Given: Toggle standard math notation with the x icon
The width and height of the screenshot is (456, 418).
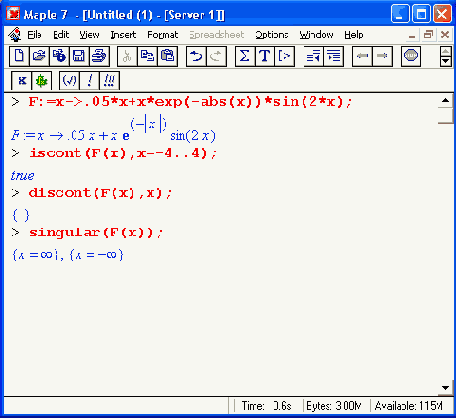Looking at the screenshot, I should (x=22, y=81).
